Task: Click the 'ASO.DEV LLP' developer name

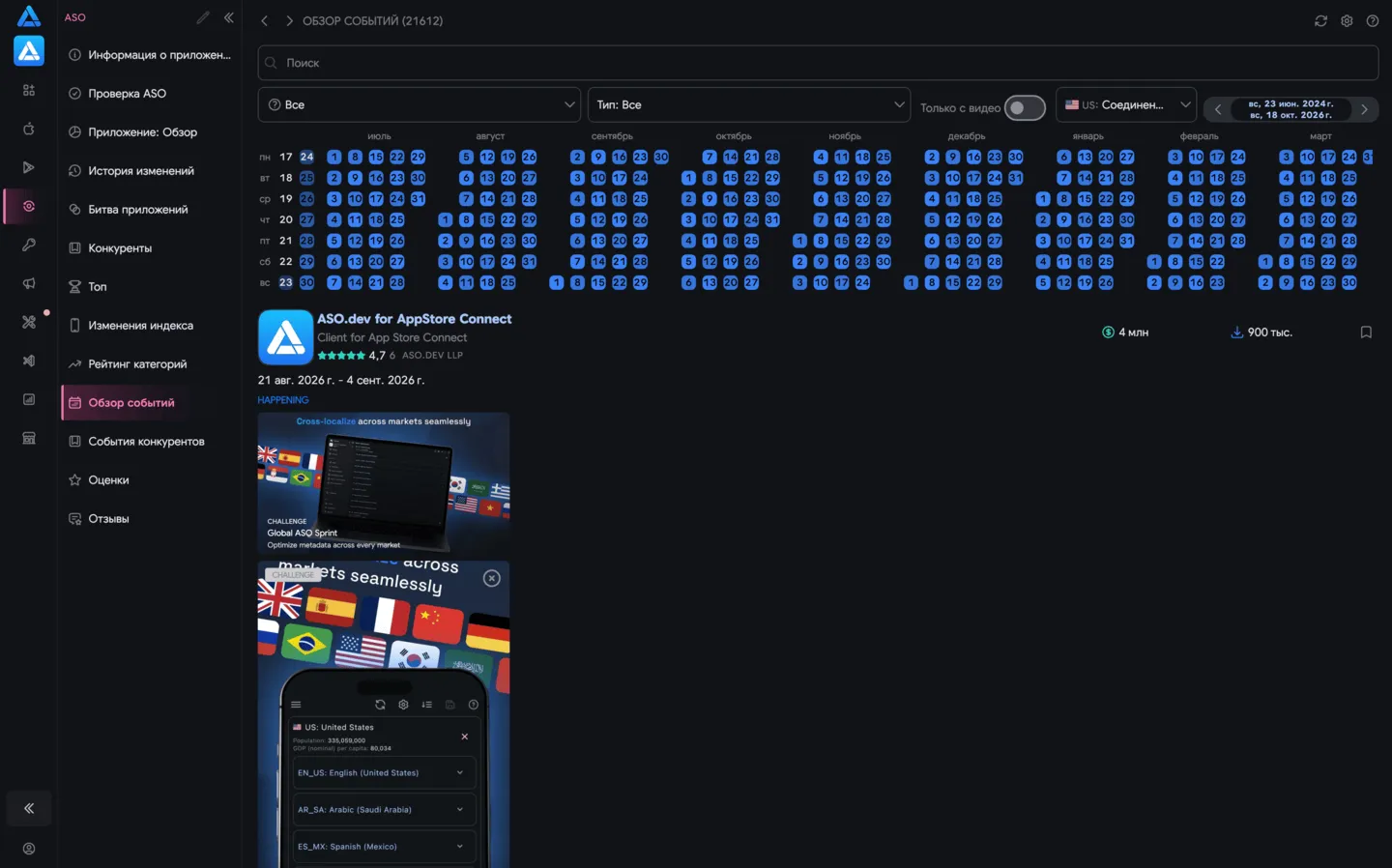Action: pyautogui.click(x=432, y=356)
